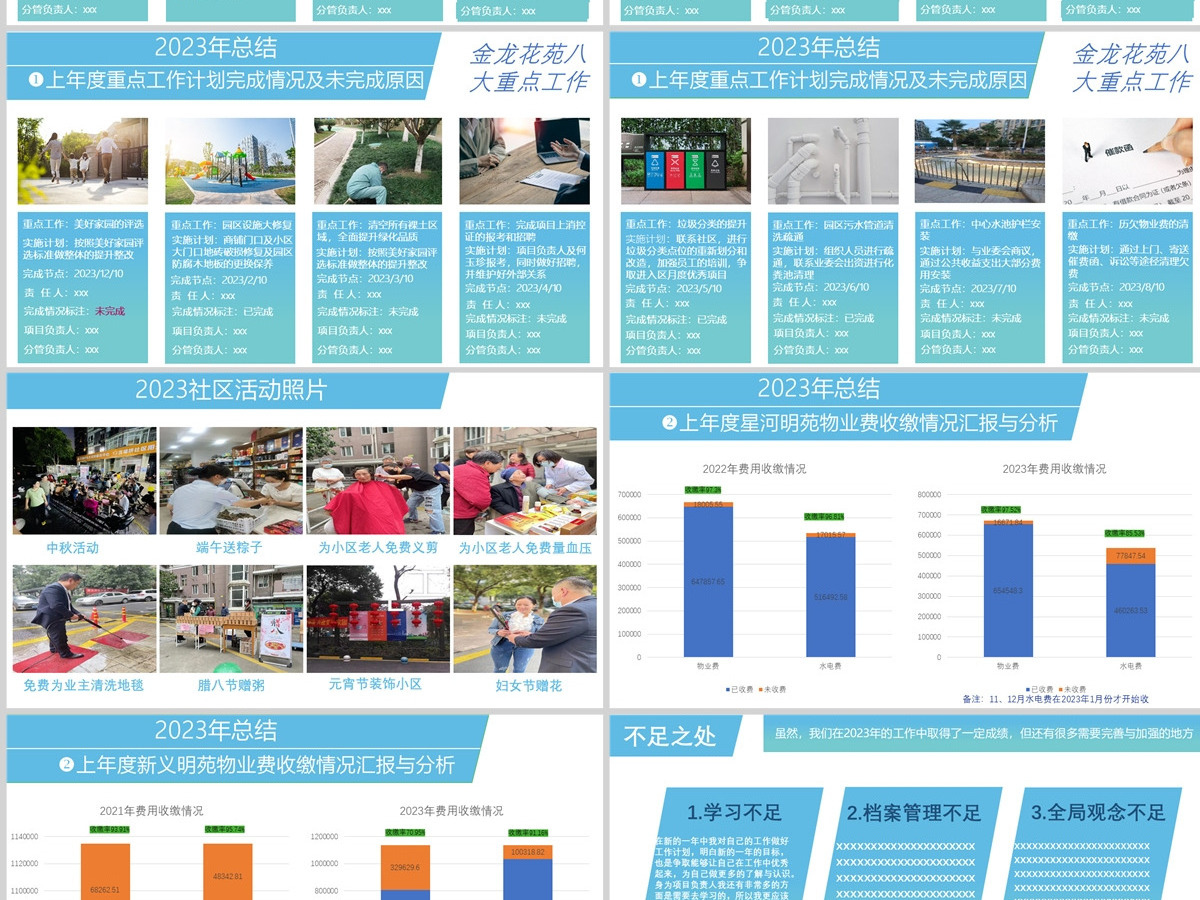Screen dimensions: 1200x900
Task: Click the 1.学习不足 card heading
Action: 735,812
